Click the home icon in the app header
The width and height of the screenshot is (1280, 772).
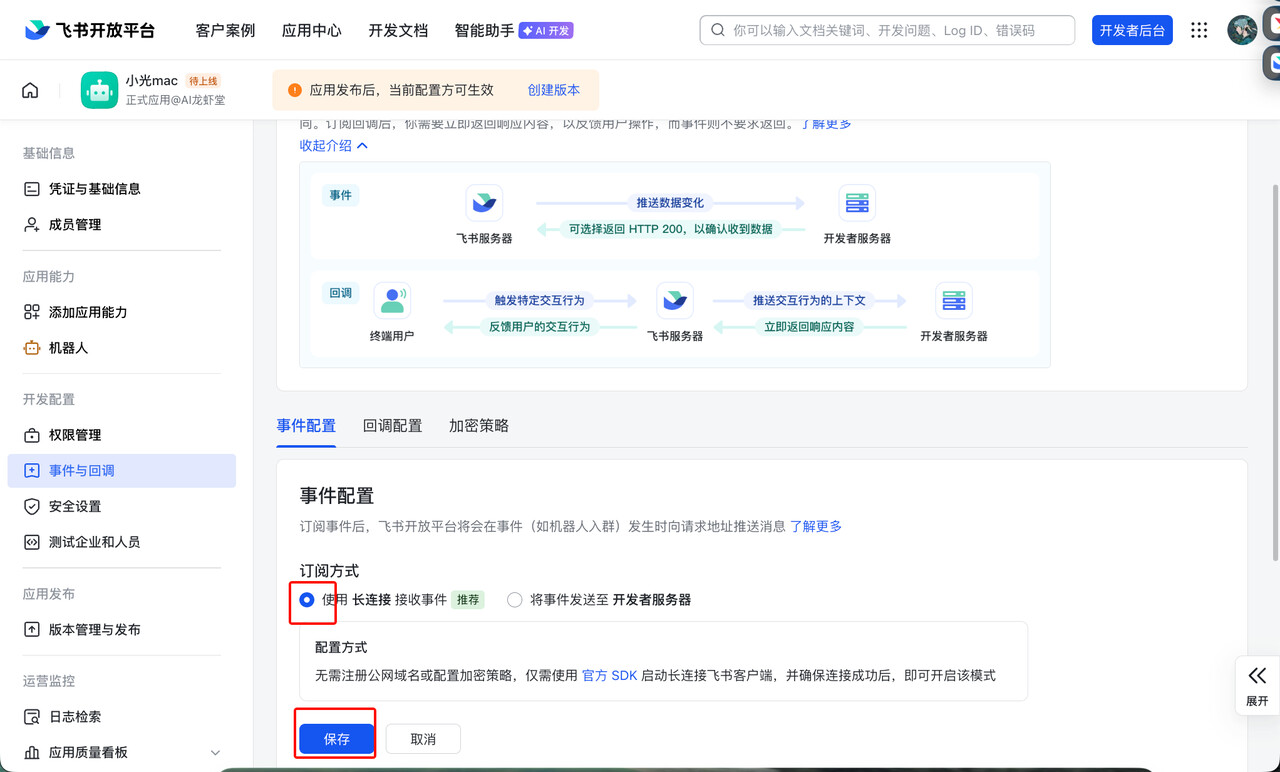coord(30,90)
